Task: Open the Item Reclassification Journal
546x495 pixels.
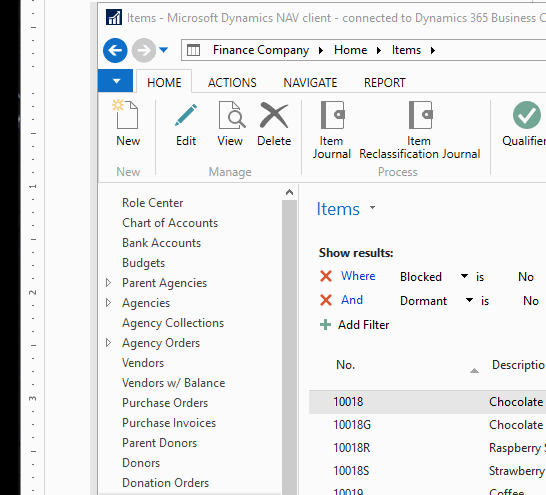Action: click(420, 130)
